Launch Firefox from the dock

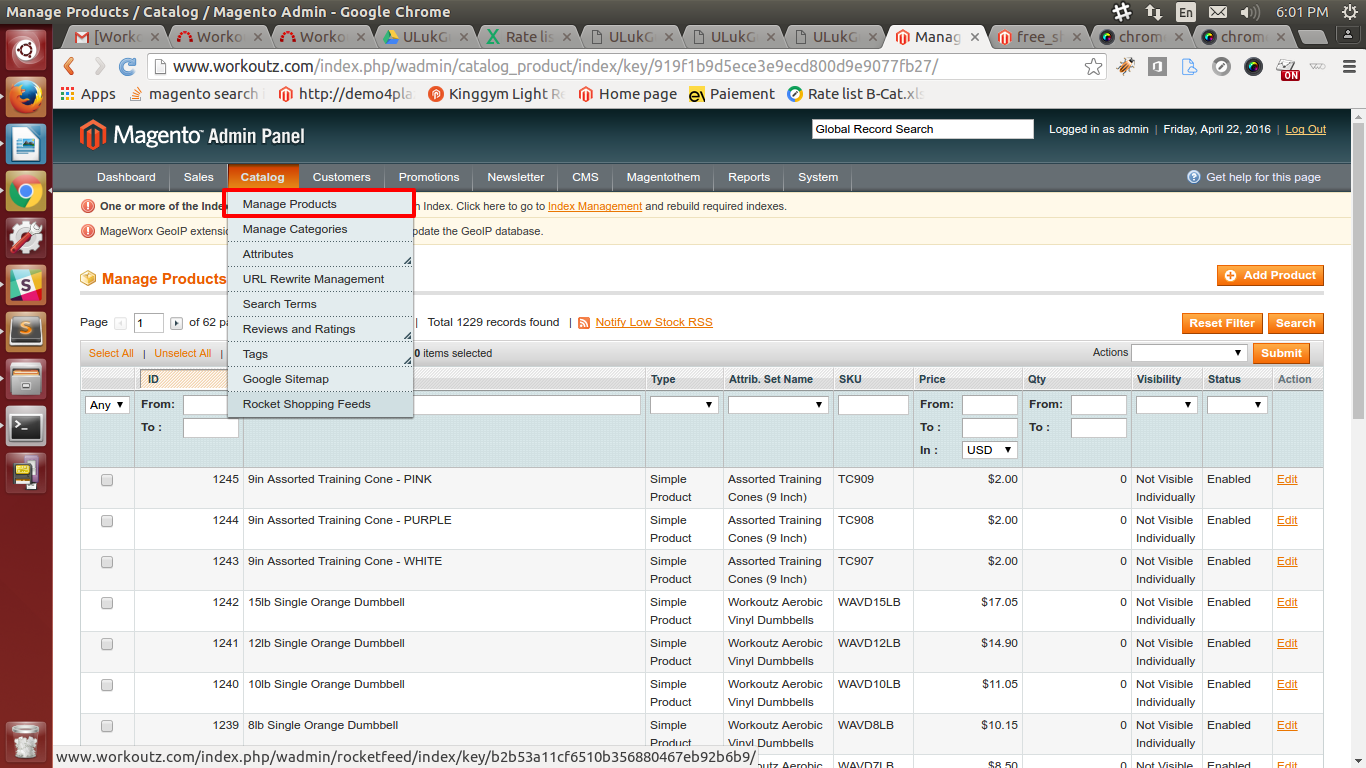pyautogui.click(x=26, y=97)
